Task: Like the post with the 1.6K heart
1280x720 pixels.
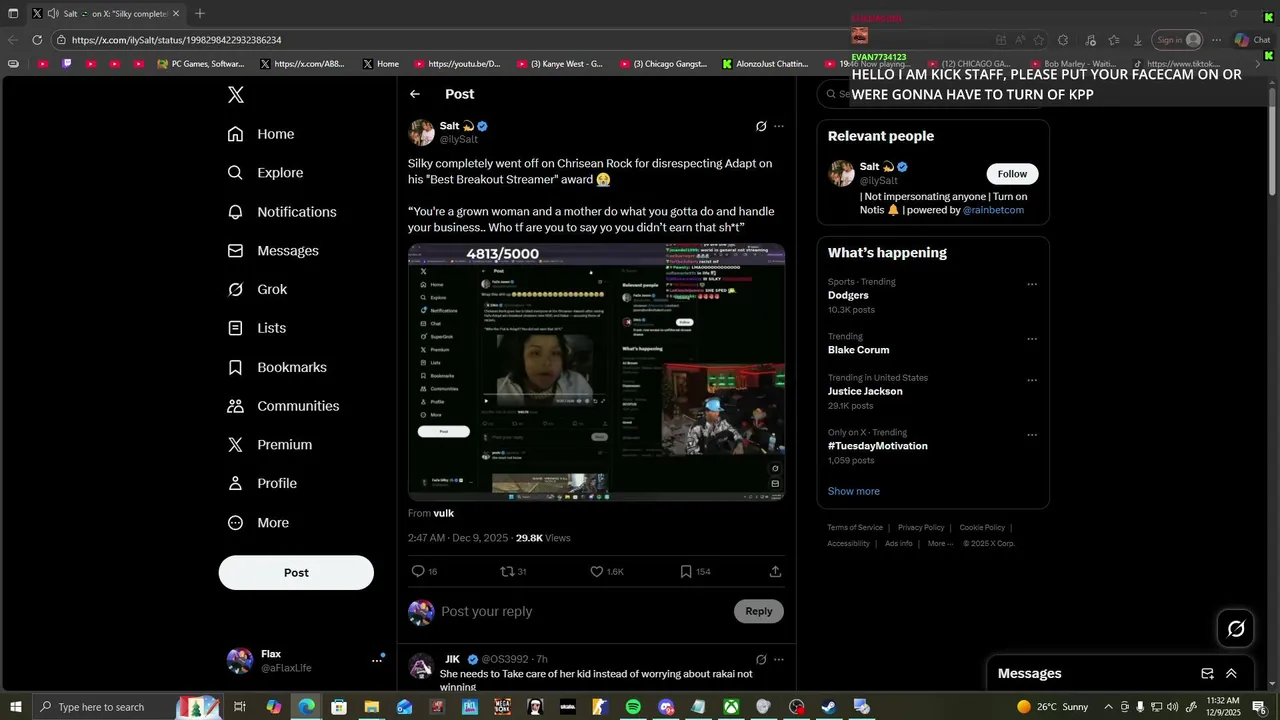Action: [597, 572]
